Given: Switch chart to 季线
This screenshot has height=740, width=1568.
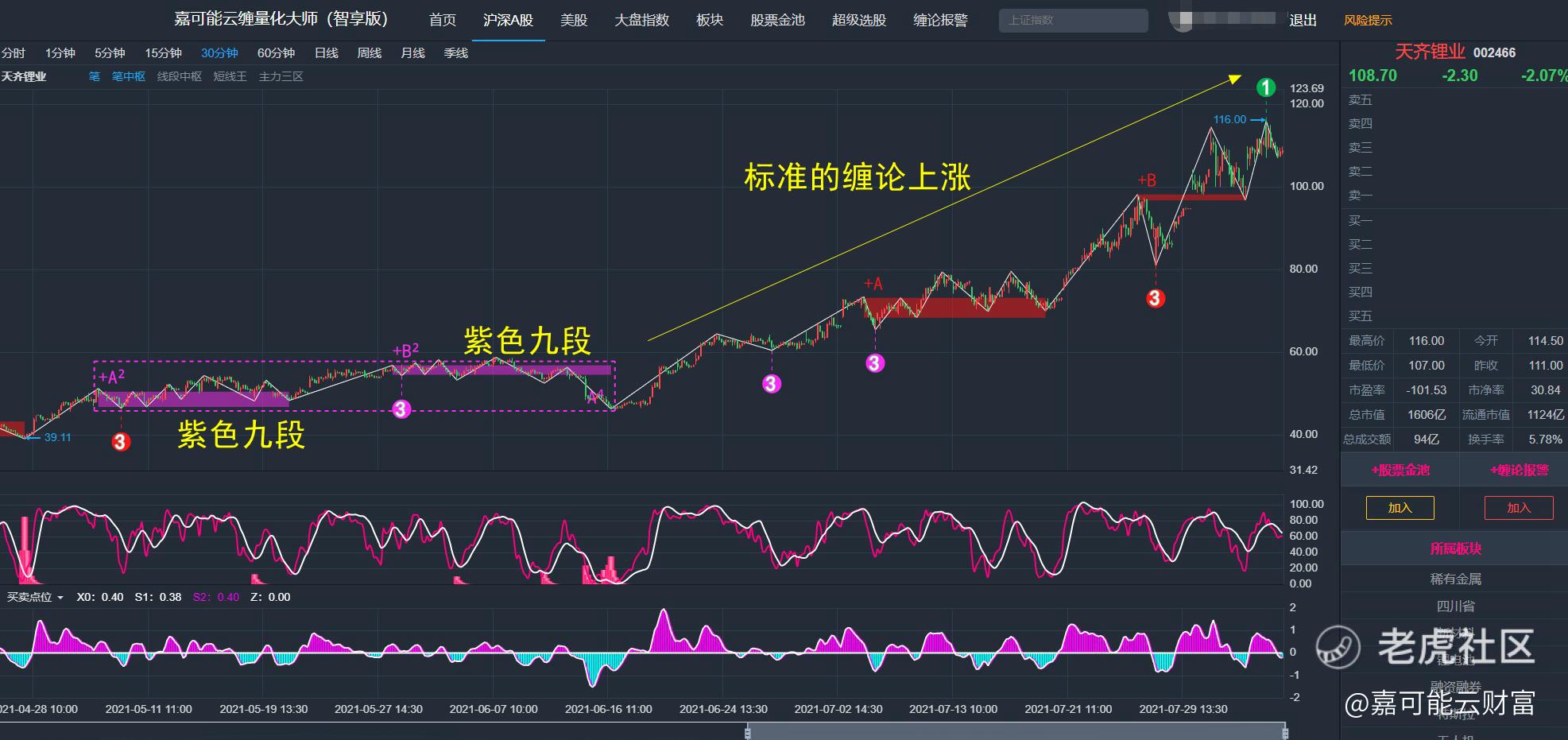Looking at the screenshot, I should [x=456, y=53].
